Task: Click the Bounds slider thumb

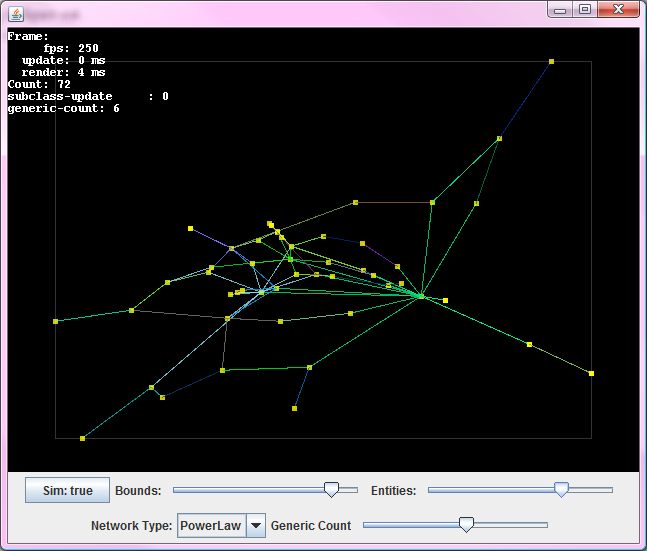Action: [x=331, y=489]
